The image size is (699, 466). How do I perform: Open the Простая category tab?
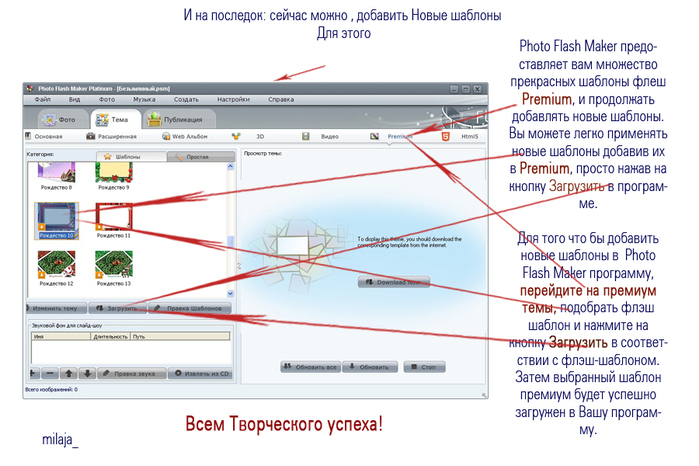point(201,157)
